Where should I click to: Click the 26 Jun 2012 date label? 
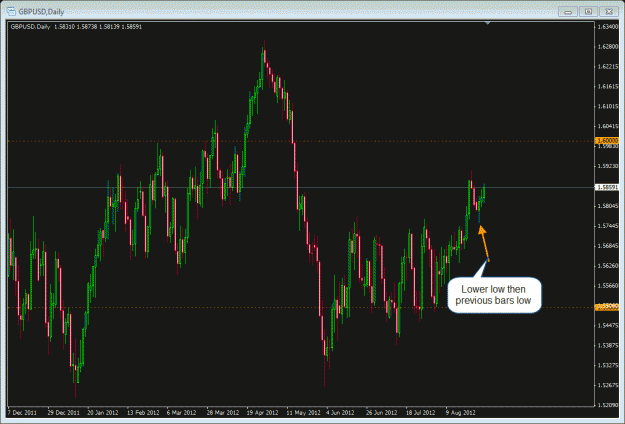[381, 413]
